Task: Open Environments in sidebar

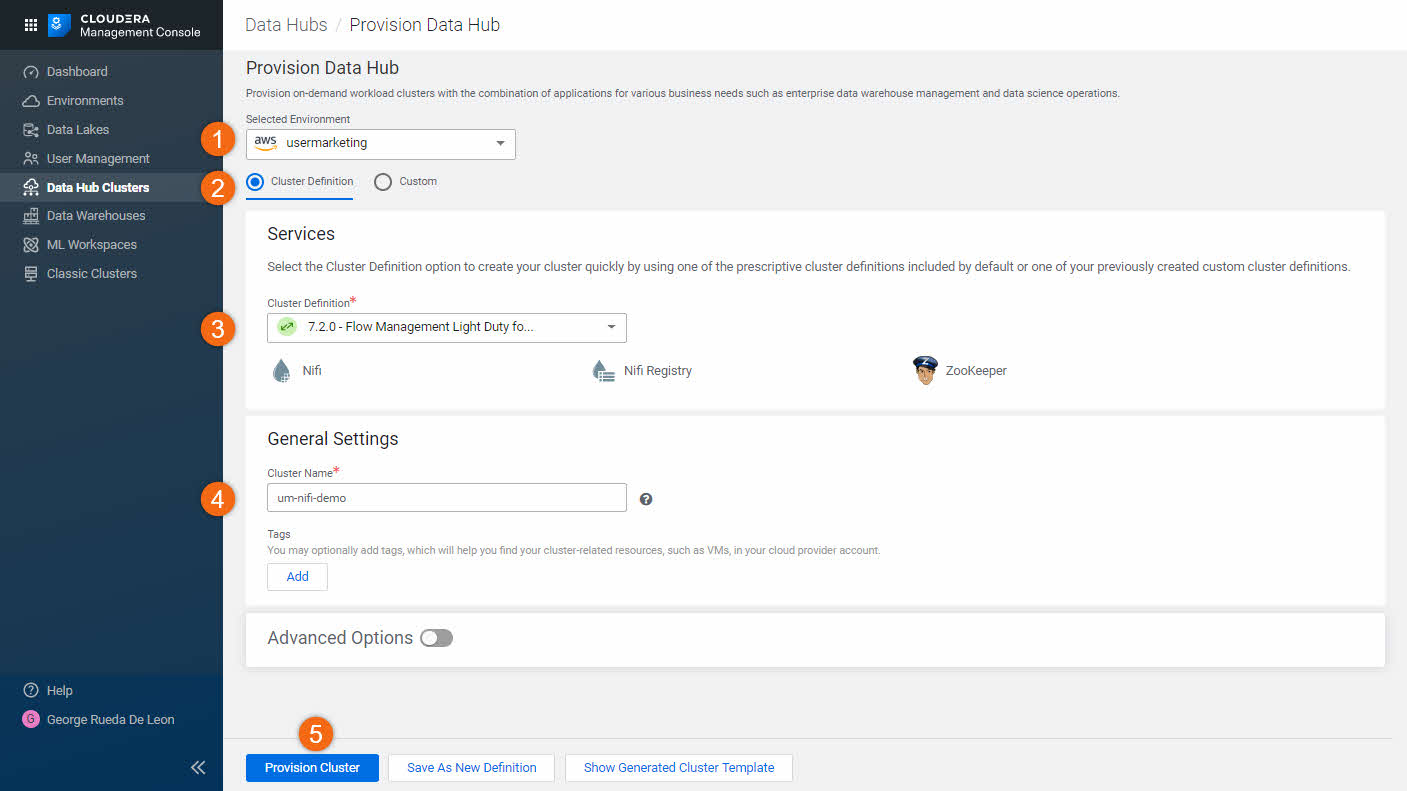Action: coord(85,101)
